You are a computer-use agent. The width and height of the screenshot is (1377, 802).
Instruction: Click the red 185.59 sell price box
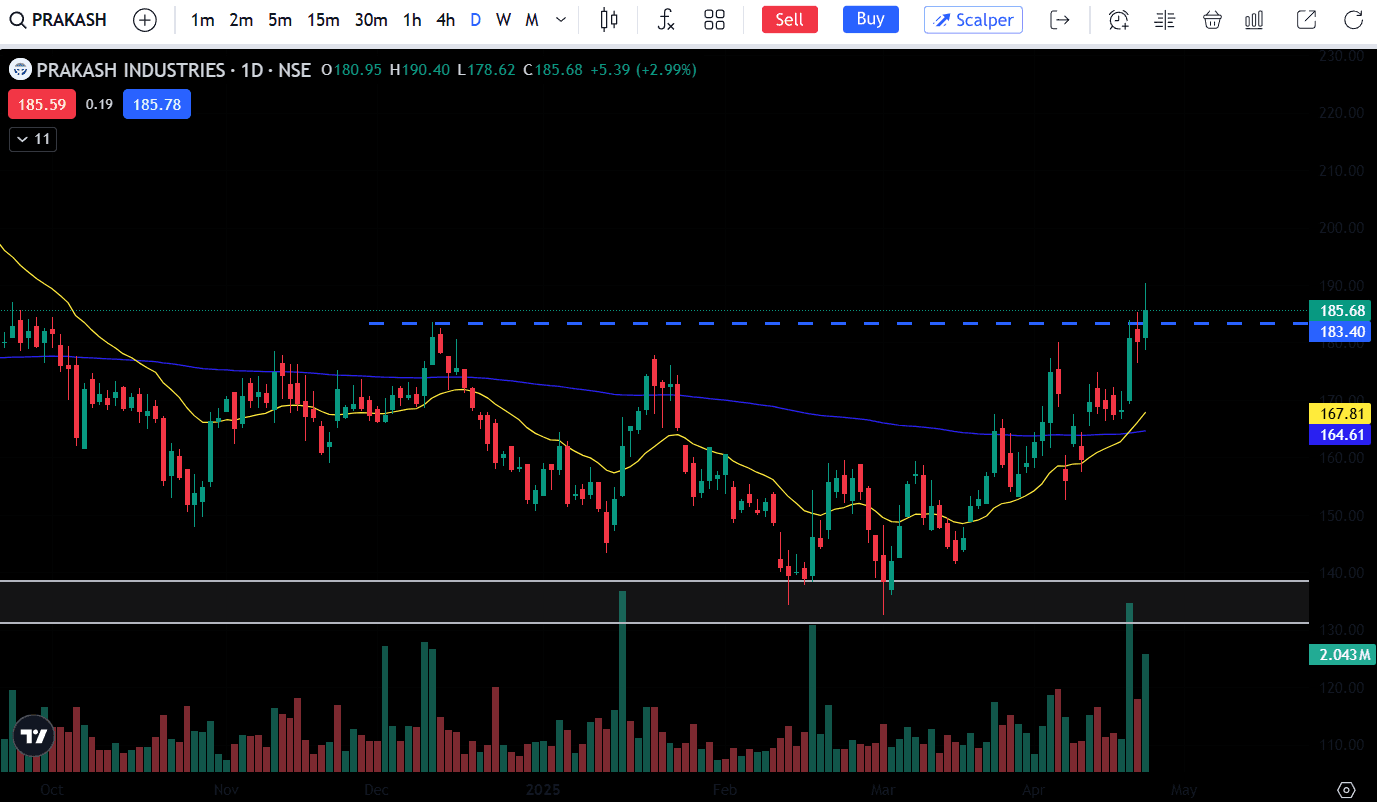42,104
